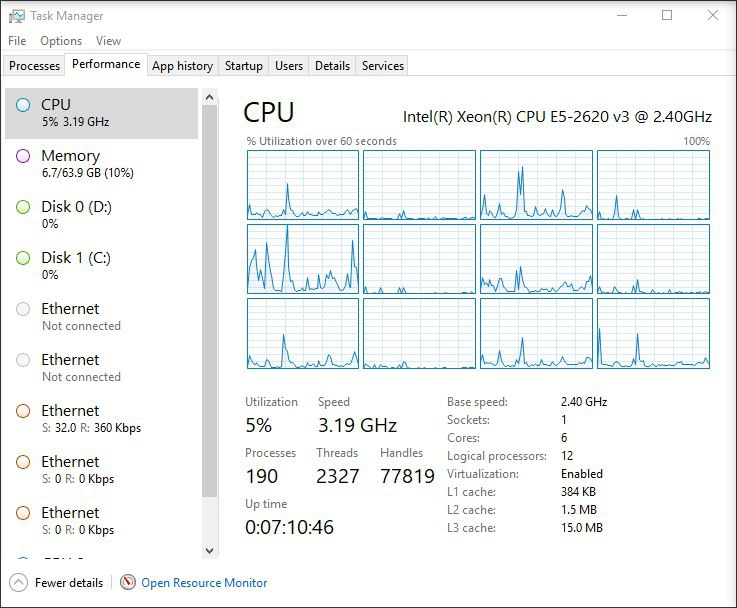
Task: Click the Task Manager title bar icon
Action: click(x=16, y=16)
